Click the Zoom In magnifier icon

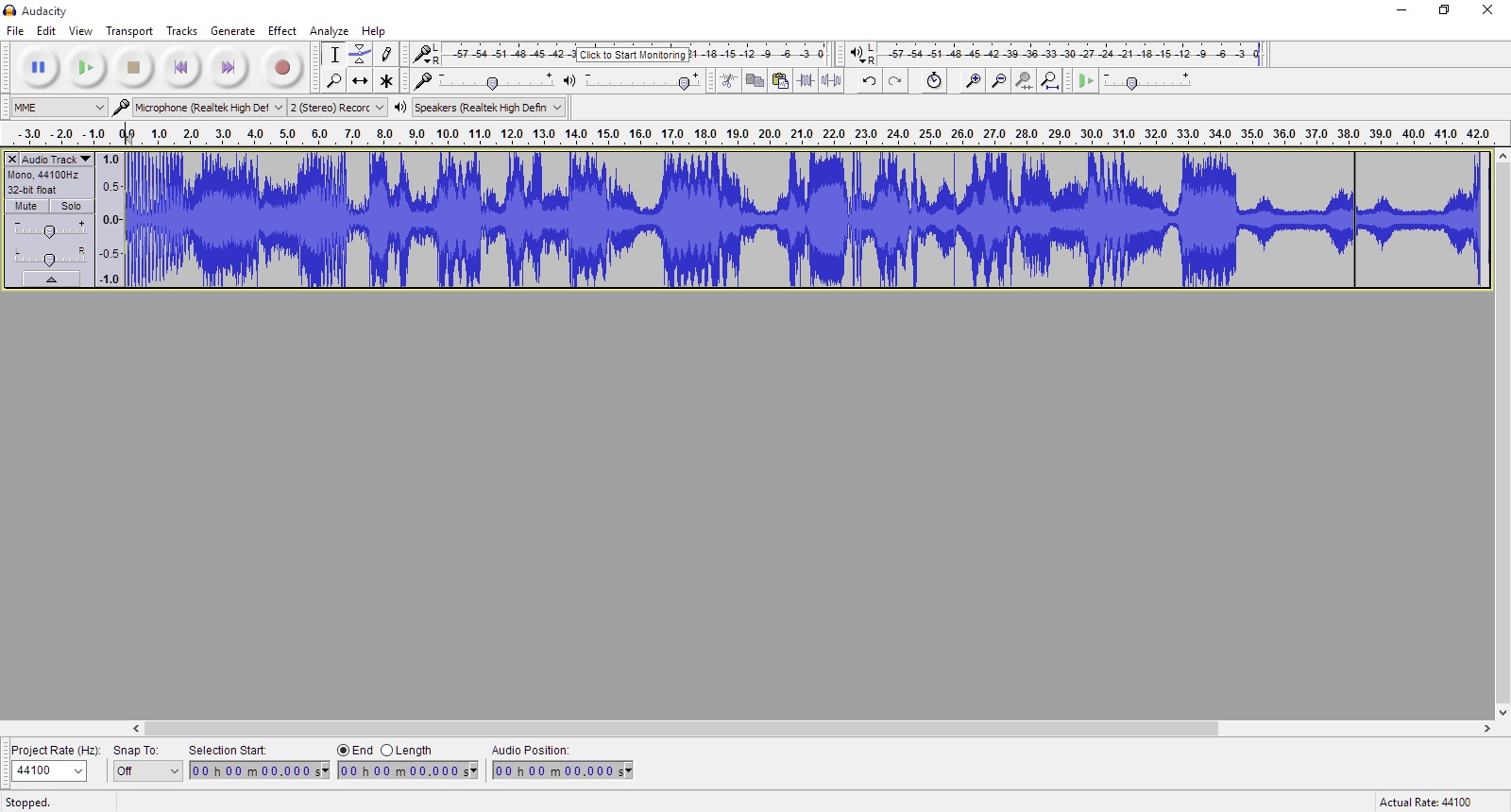[x=972, y=81]
